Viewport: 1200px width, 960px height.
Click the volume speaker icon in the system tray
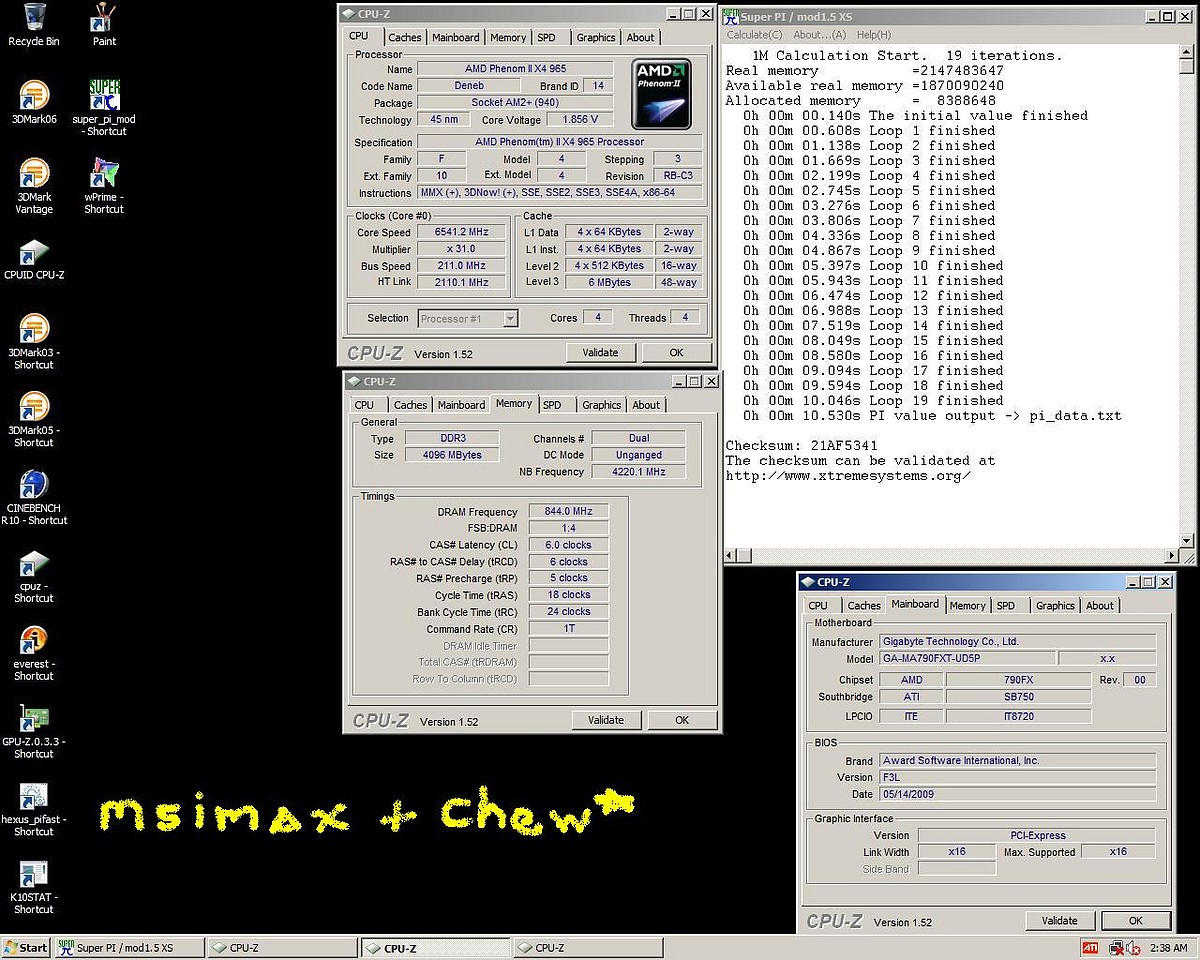tap(1132, 947)
